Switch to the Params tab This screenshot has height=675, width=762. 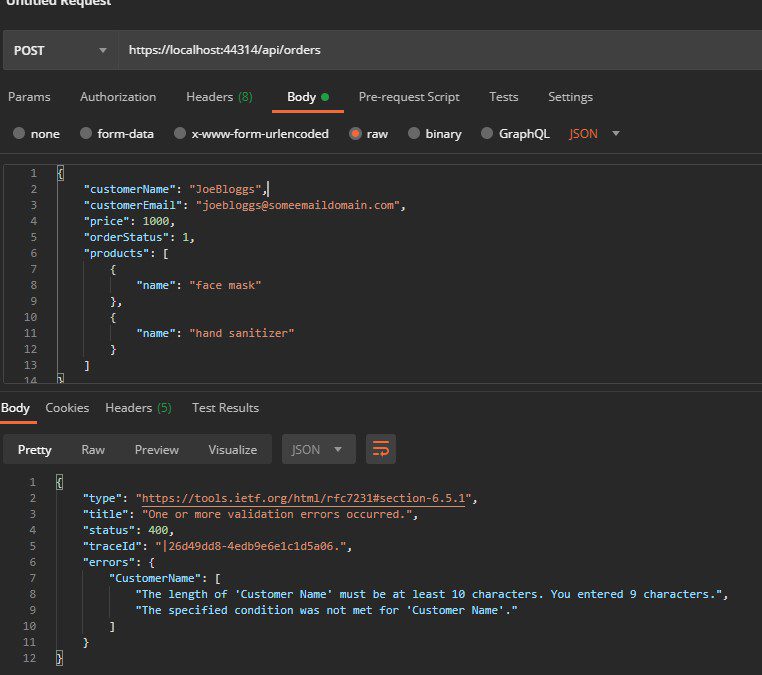[29, 97]
